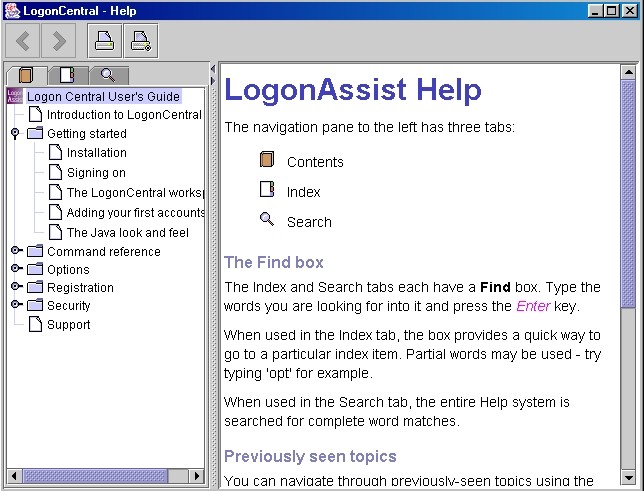The width and height of the screenshot is (644, 491).
Task: Click the Logon Central User's Guide logo icon
Action: (x=15, y=96)
